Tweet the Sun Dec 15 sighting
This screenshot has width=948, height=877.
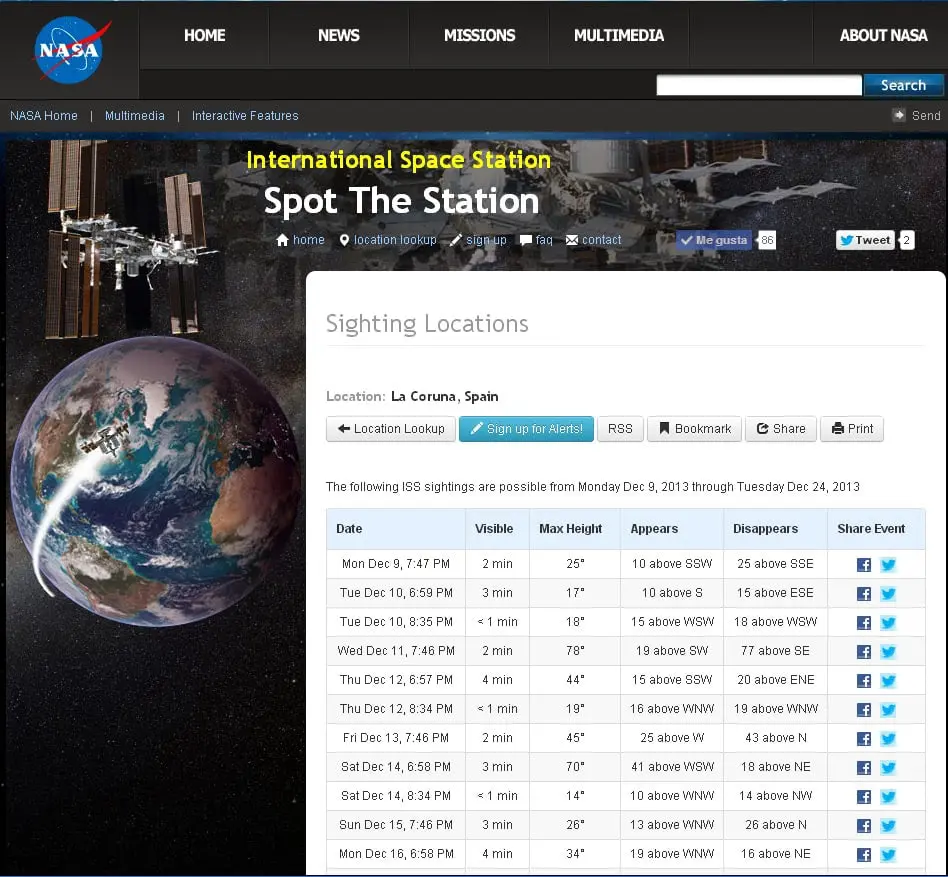888,826
